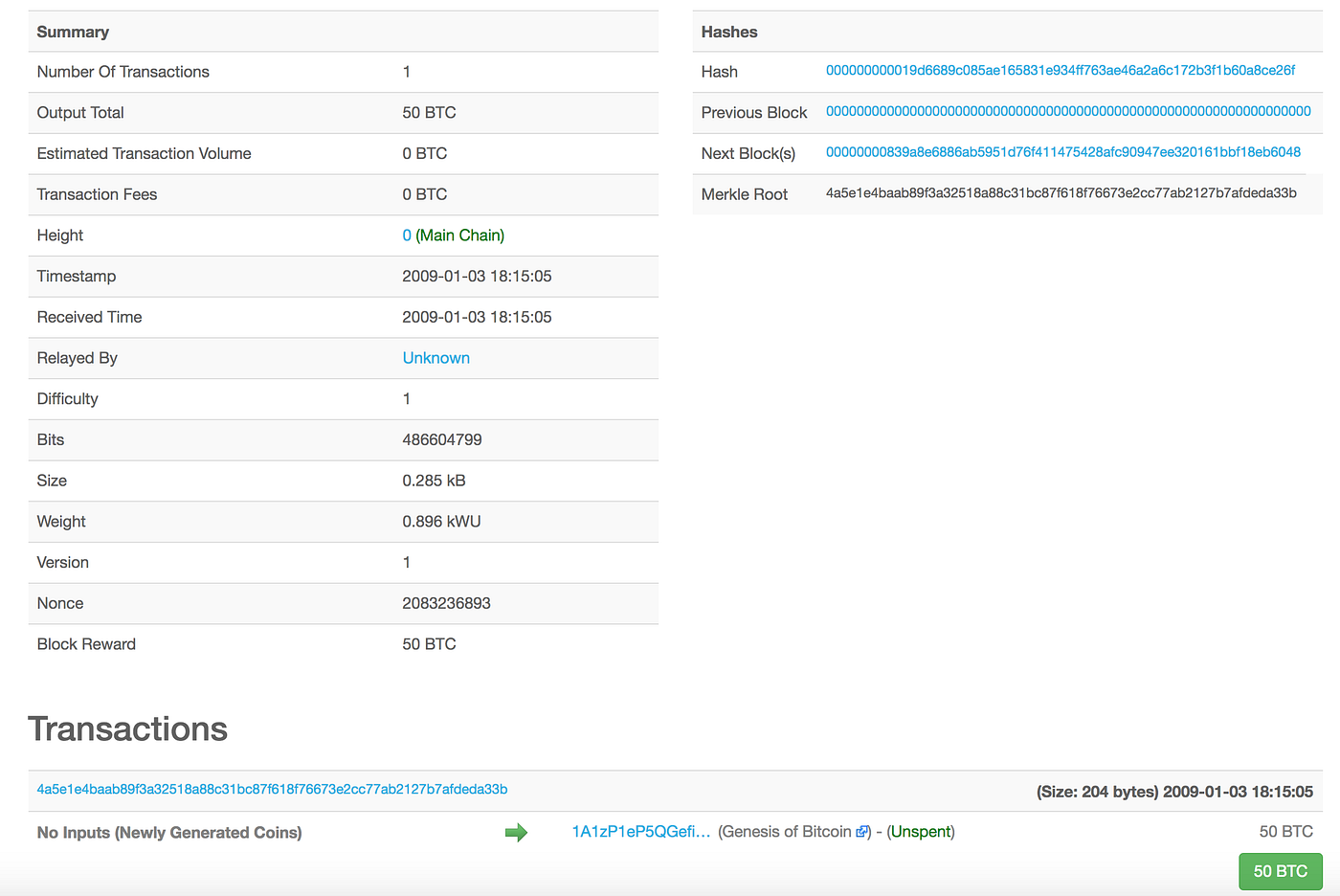Click the Bits value 486604799
Screen dimensions: 1340x896
pyautogui.click(x=442, y=440)
